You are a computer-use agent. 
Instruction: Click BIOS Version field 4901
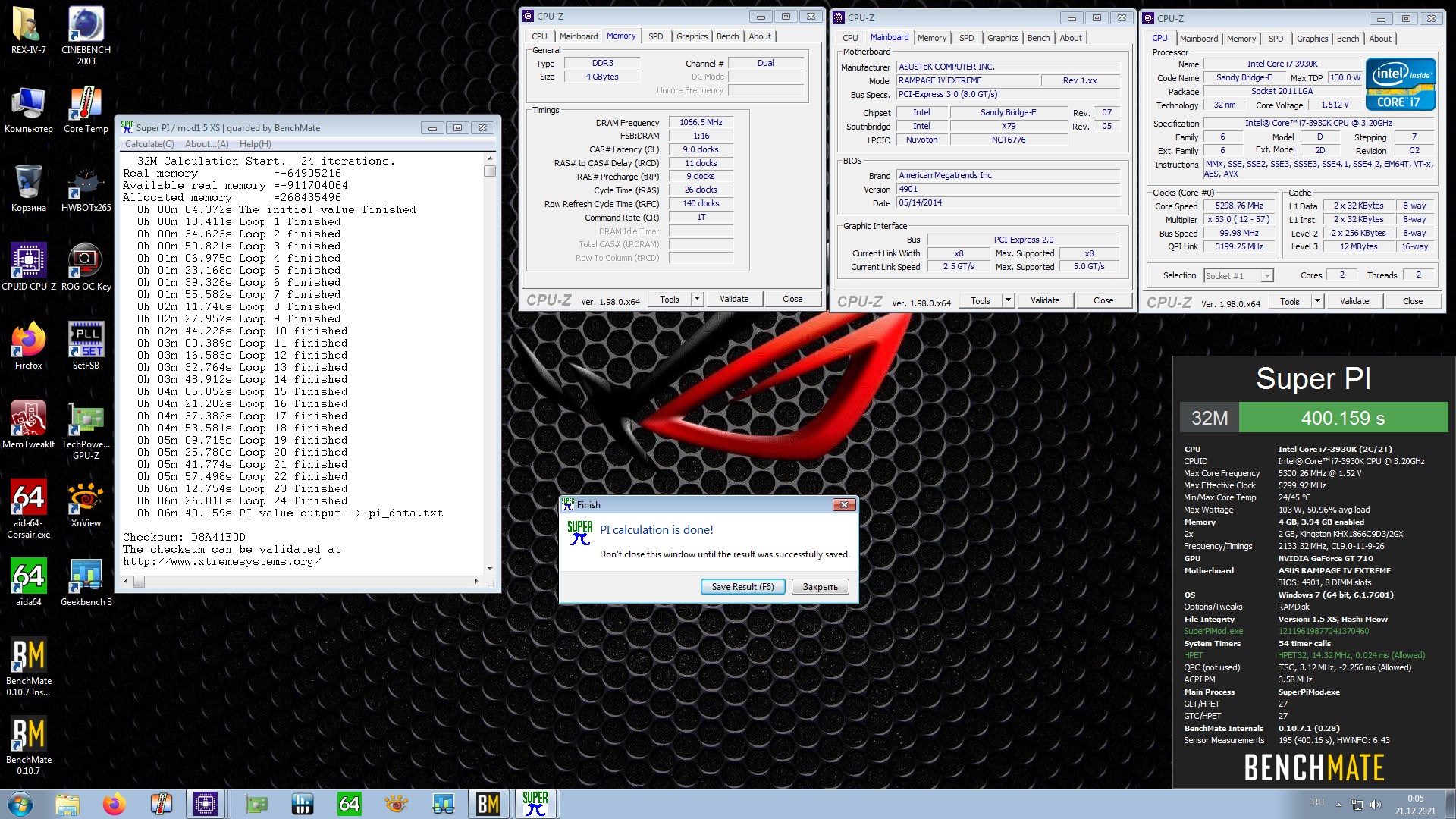click(x=1008, y=190)
